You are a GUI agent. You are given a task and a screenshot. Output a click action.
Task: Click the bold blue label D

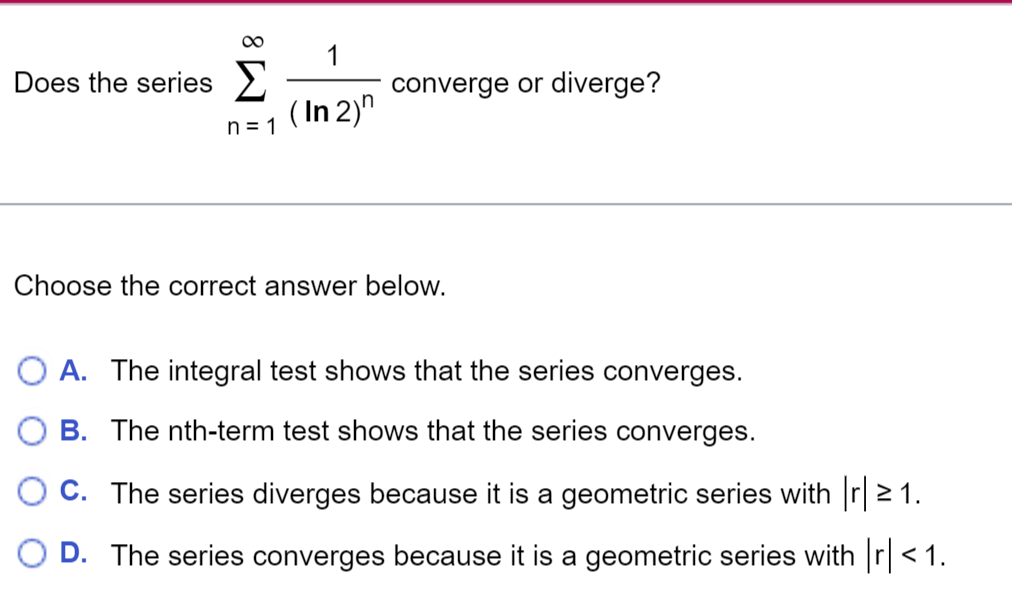pyautogui.click(x=74, y=554)
